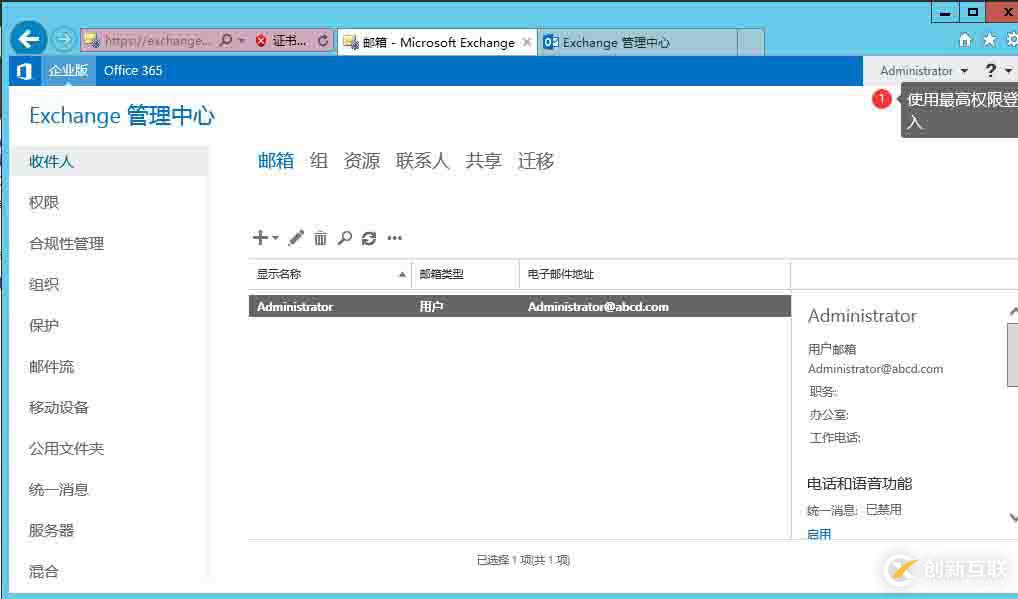This screenshot has width=1018, height=599.
Task: Open the Administrator account dropdown
Action: [920, 70]
